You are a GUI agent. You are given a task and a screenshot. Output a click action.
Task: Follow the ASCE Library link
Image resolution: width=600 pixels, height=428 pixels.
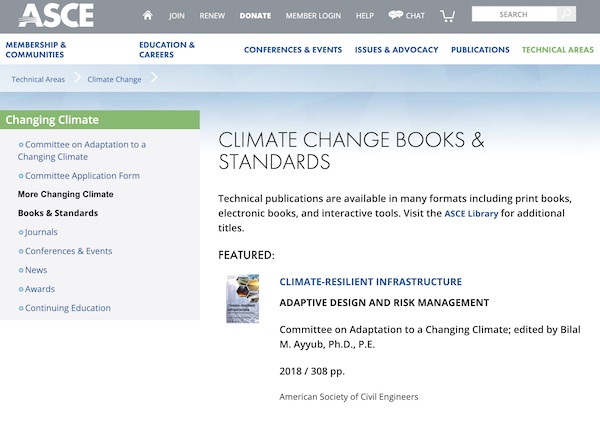coord(471,213)
